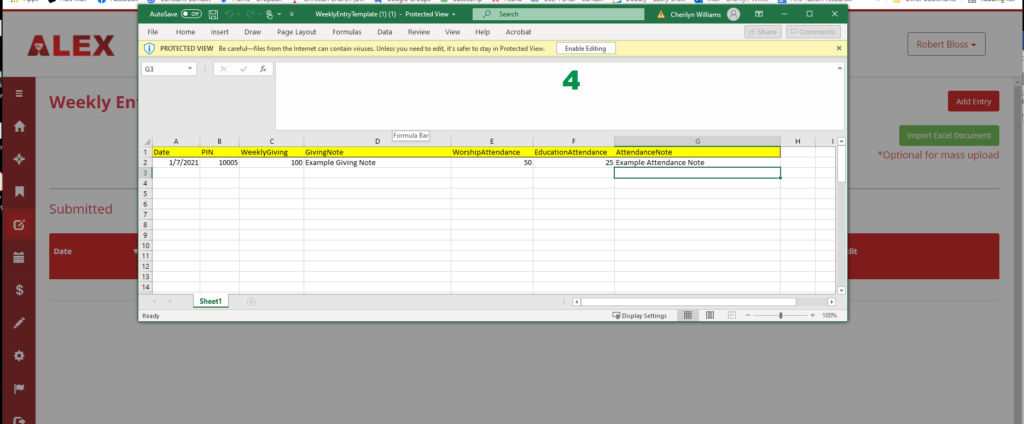This screenshot has height=424, width=1024.
Task: Click the Comments button in Excel
Action: tap(812, 32)
